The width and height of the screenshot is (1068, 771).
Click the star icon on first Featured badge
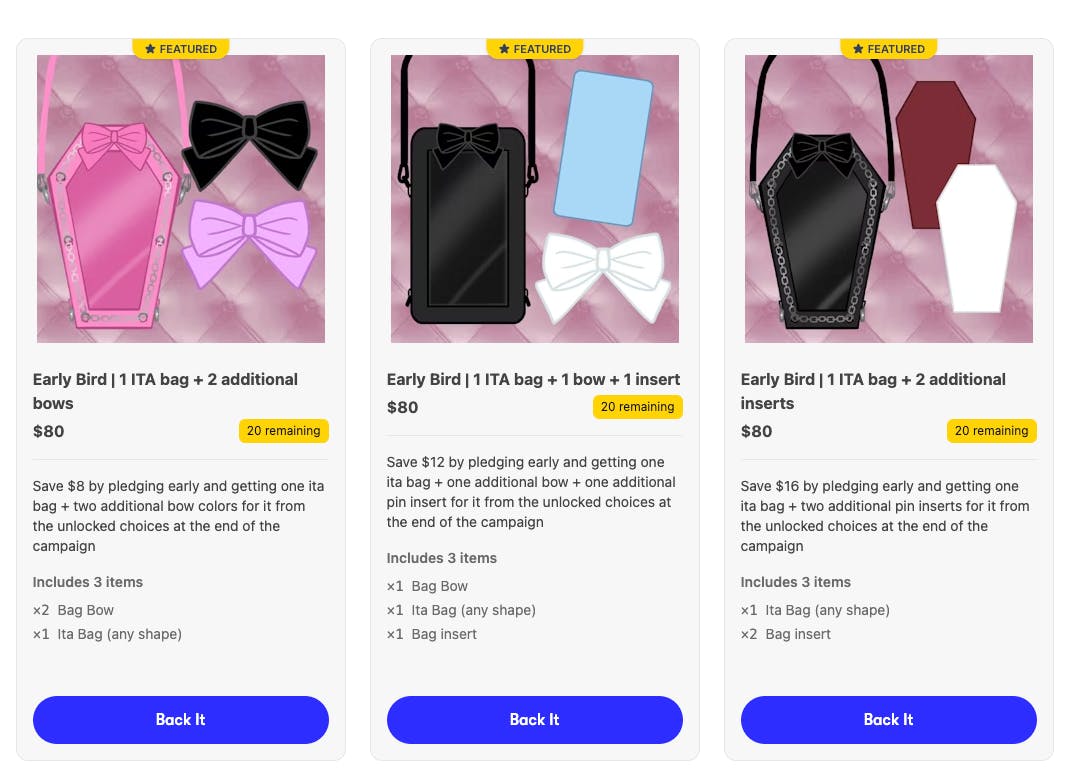point(150,49)
